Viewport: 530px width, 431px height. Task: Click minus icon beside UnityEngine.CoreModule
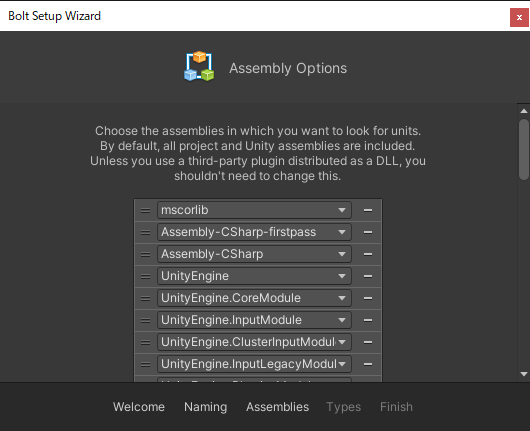point(368,298)
